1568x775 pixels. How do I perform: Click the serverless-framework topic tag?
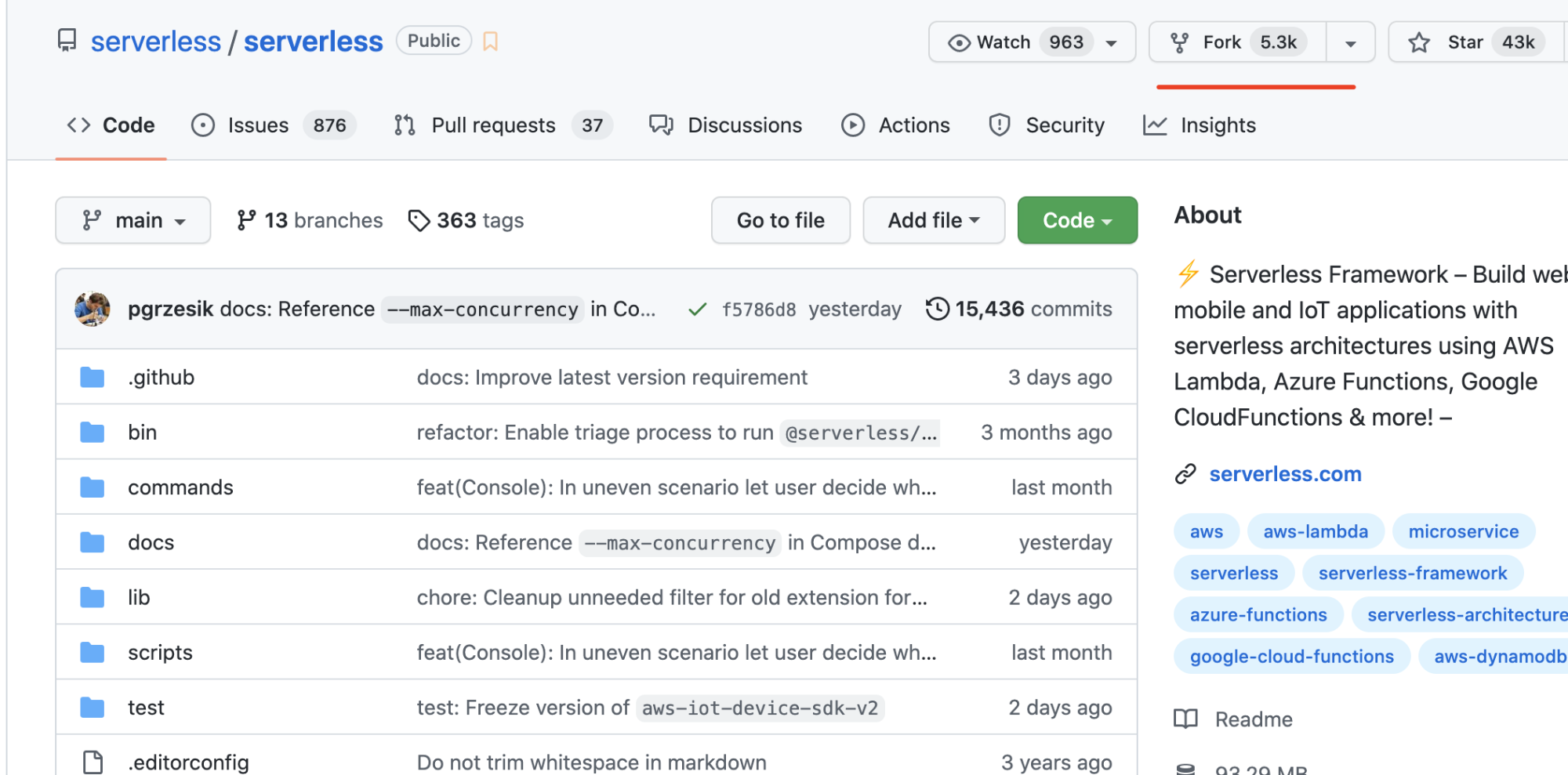point(1413,573)
